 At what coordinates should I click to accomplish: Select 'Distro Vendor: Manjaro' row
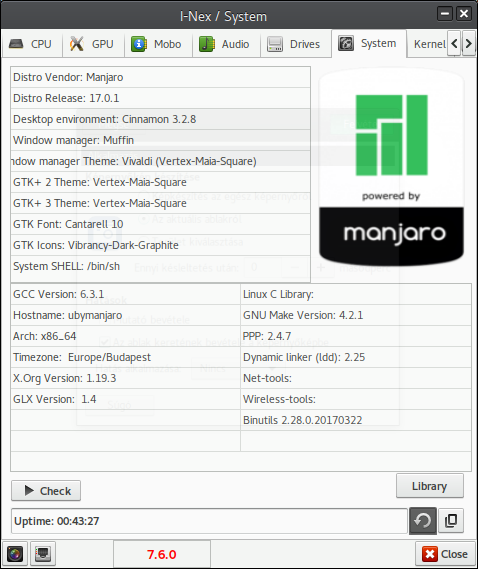tap(160, 77)
